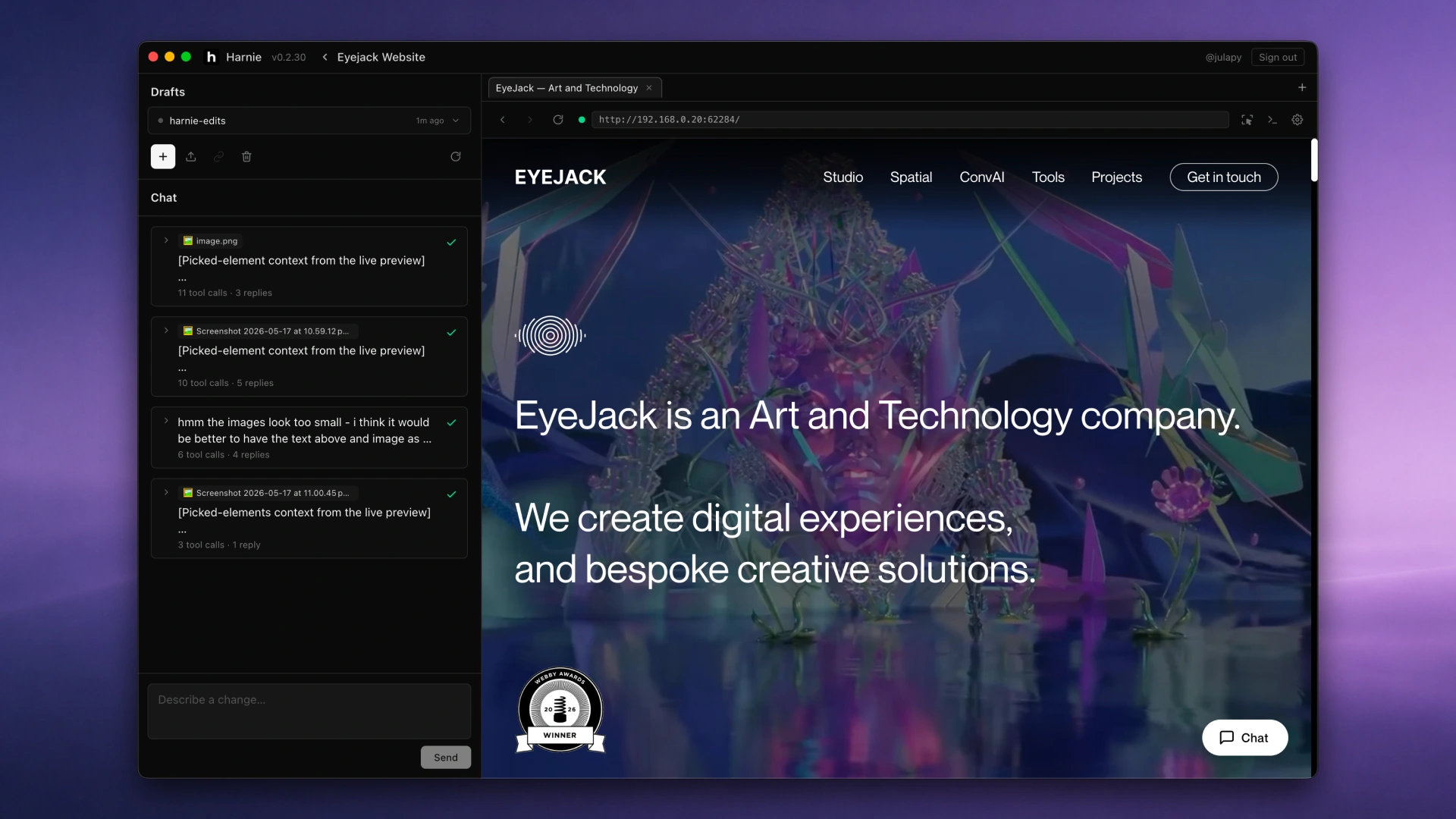Click checkmark on Screenshot 10.59.12 message
The image size is (1456, 819).
coord(451,333)
